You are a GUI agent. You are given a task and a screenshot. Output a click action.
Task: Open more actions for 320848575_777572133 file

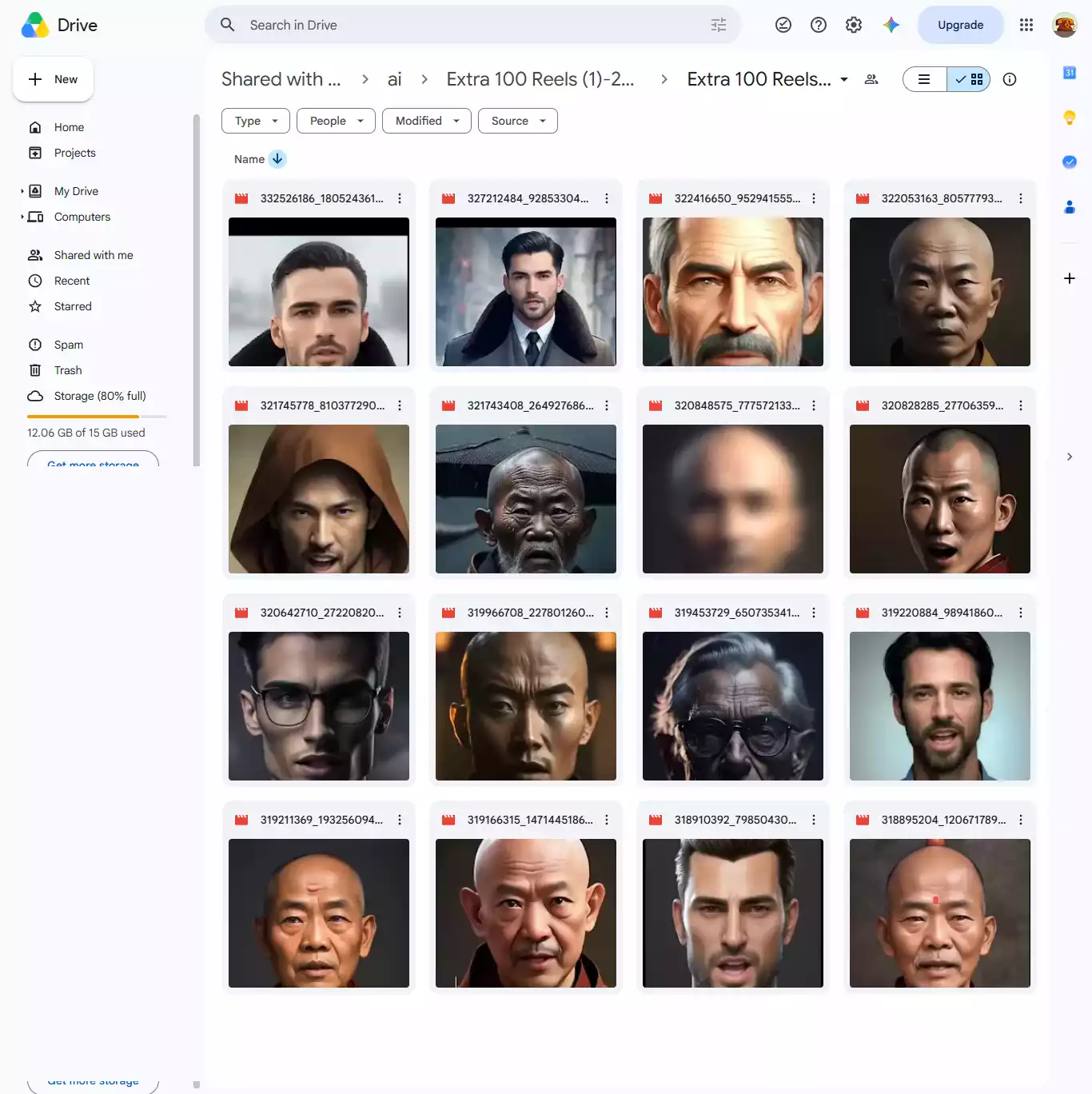(x=814, y=405)
